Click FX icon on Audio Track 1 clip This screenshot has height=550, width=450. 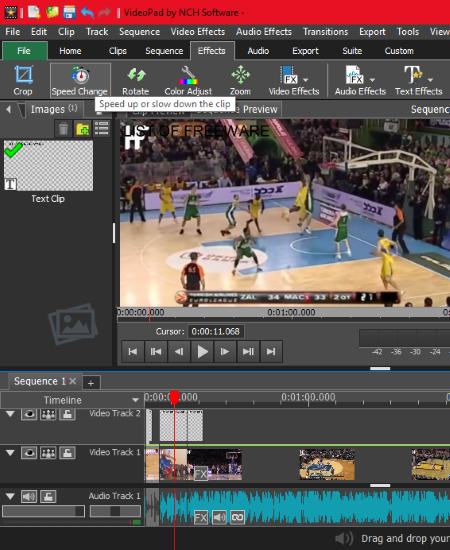tap(201, 517)
